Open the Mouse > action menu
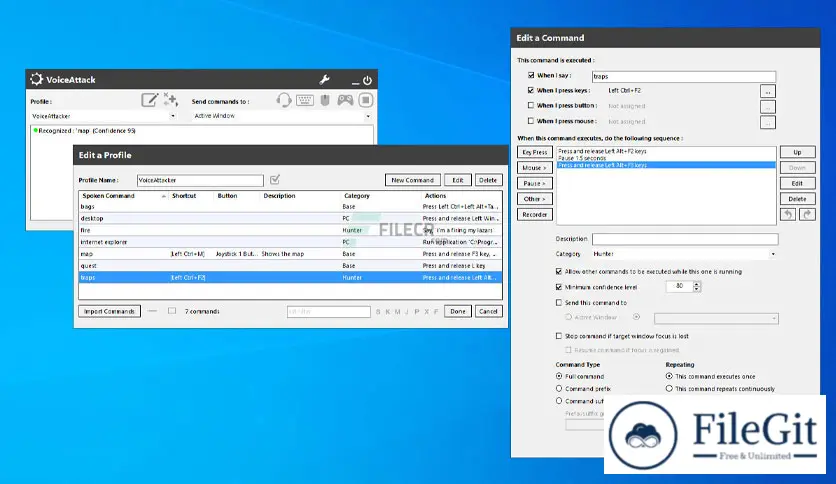This screenshot has width=836, height=484. tap(535, 168)
